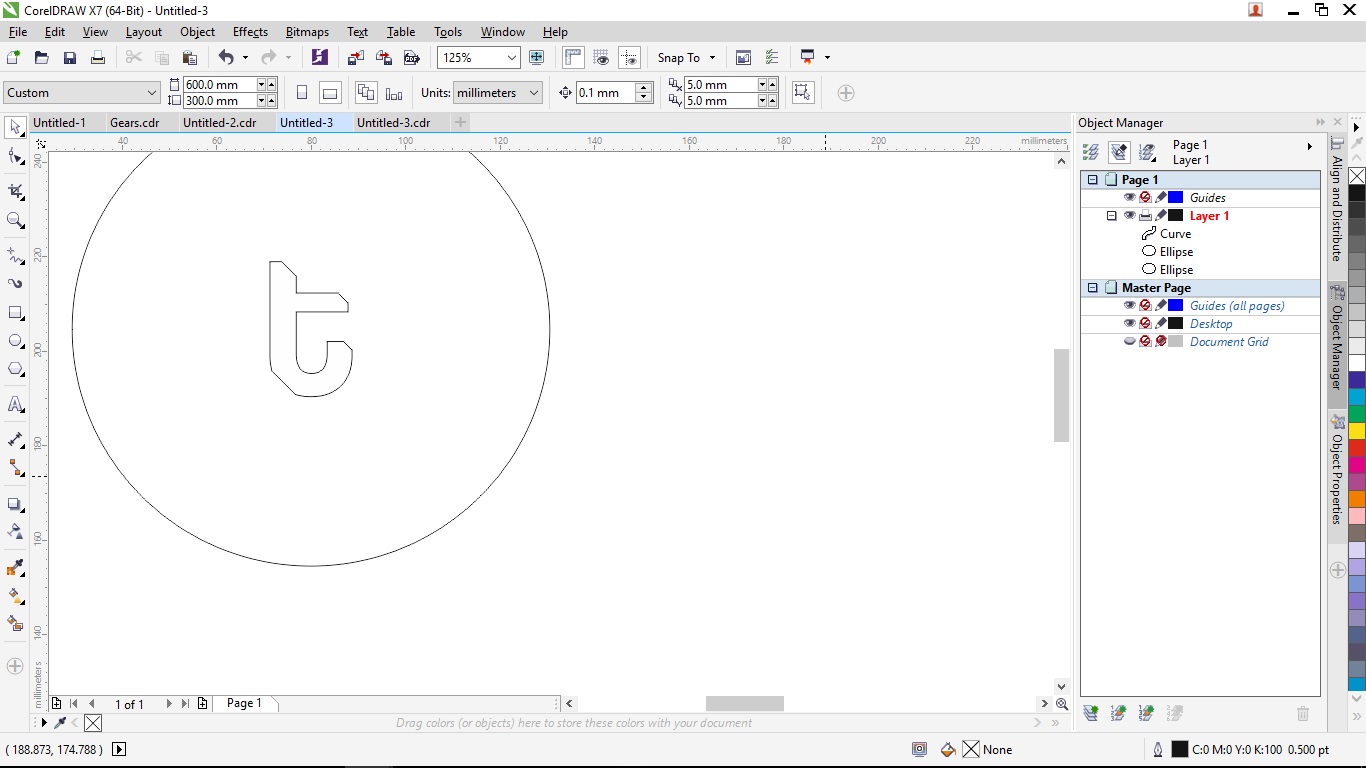The width and height of the screenshot is (1366, 768).
Task: Select the Drop Shadow tool
Action: [x=15, y=504]
